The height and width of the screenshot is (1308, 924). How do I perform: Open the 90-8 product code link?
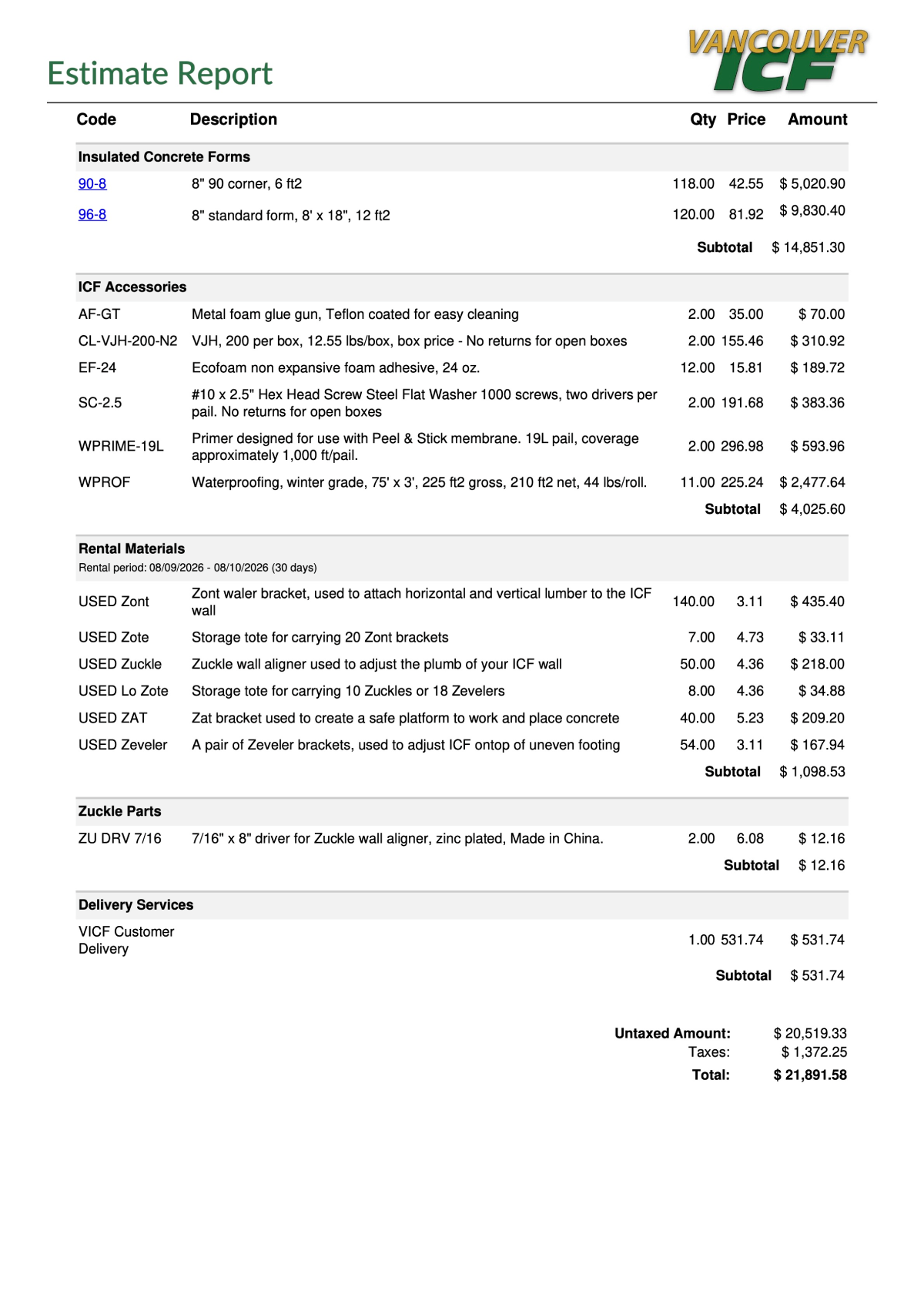(x=92, y=184)
